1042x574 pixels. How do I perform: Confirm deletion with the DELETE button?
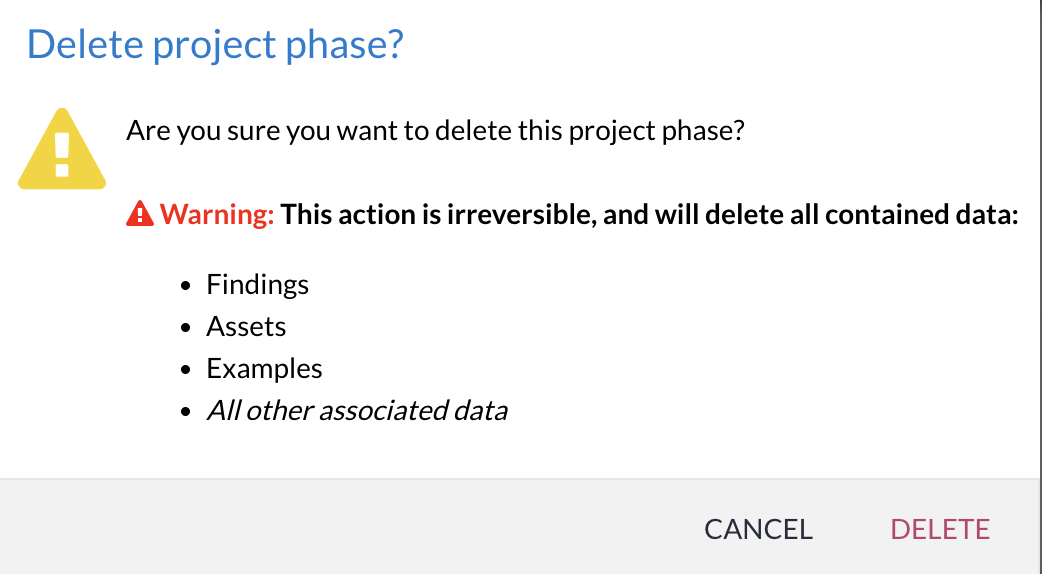coord(940,529)
